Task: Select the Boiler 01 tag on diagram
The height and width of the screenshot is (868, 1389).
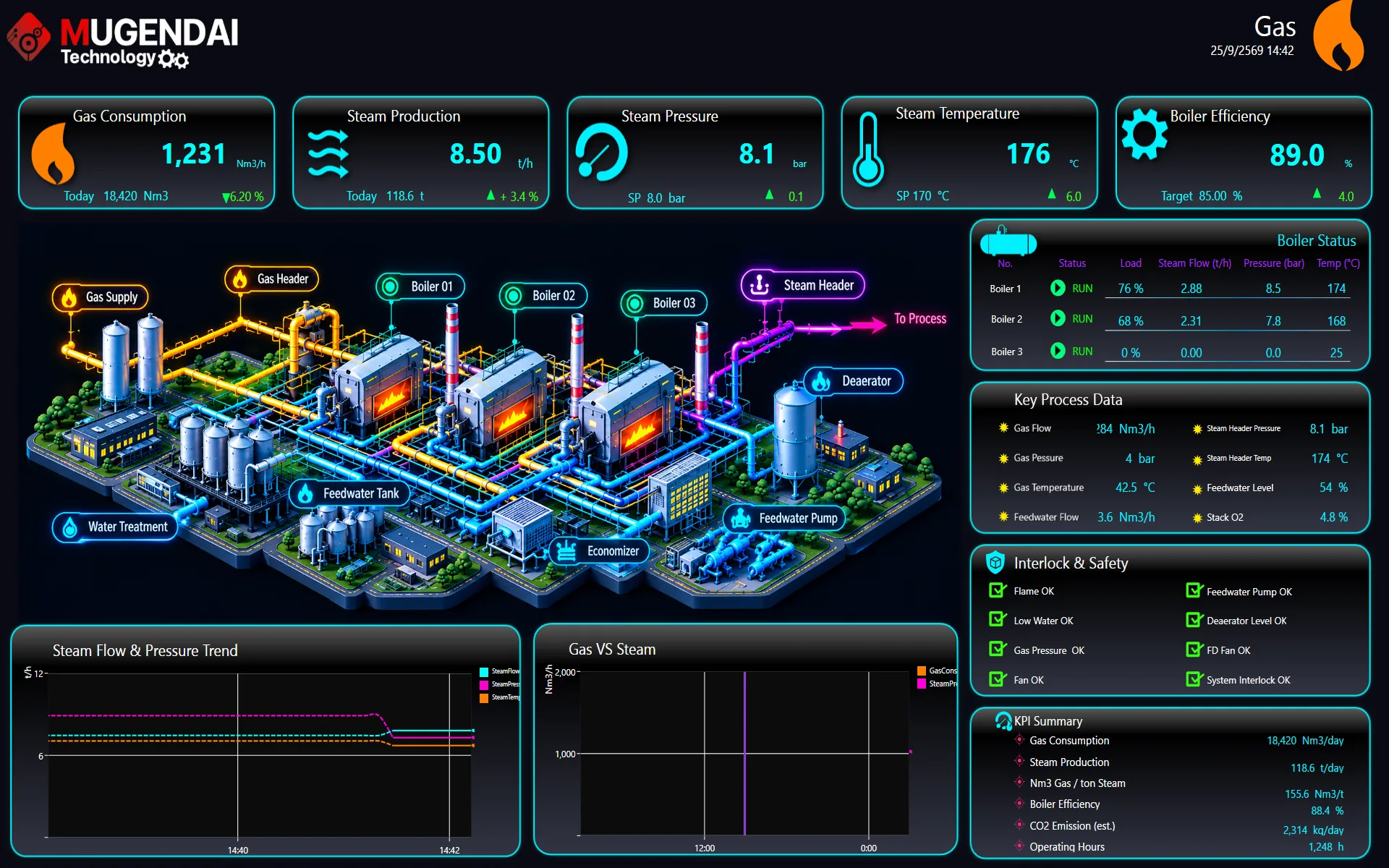Action: [x=420, y=286]
